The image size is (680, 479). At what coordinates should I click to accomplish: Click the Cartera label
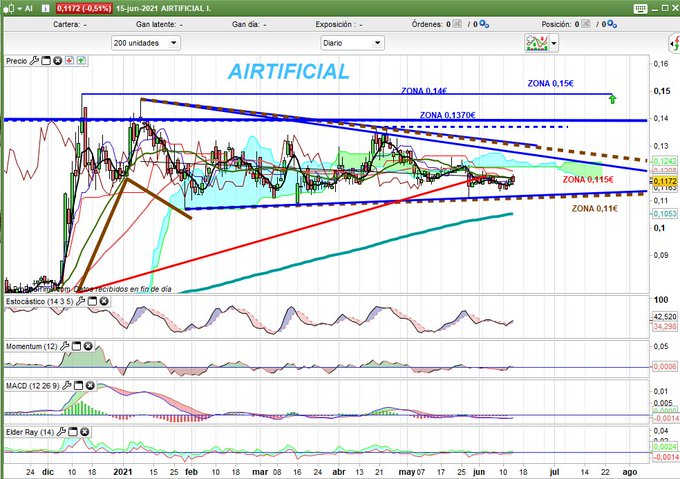click(66, 24)
